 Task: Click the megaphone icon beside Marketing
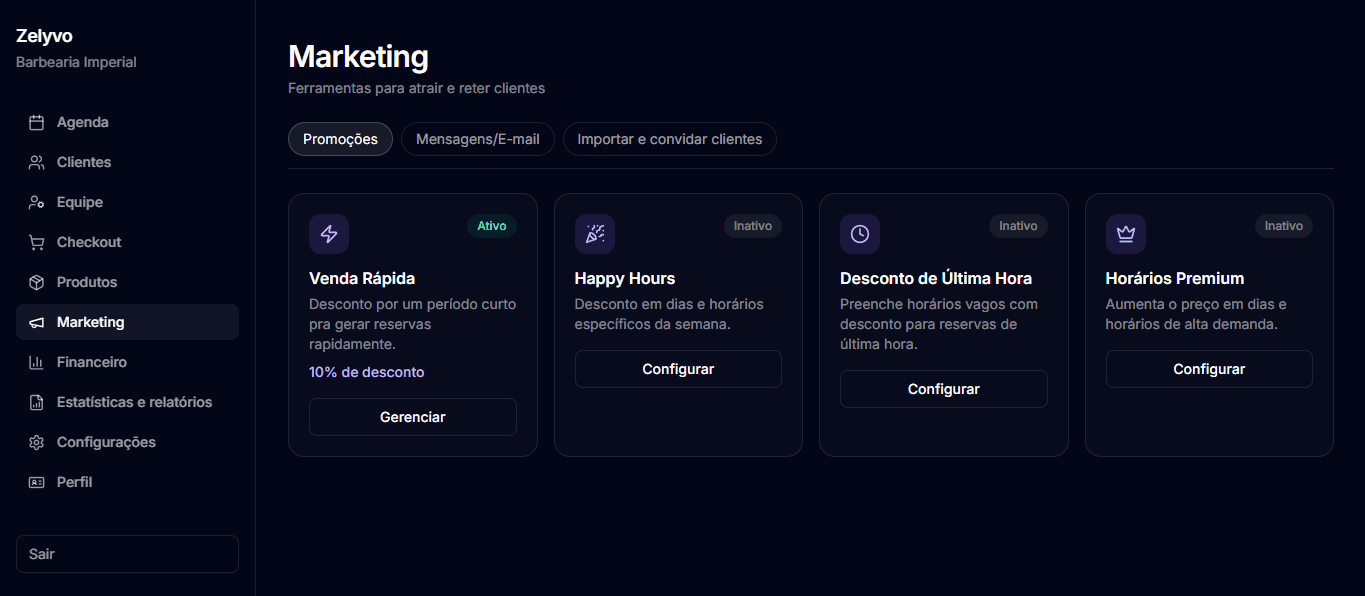click(x=37, y=322)
